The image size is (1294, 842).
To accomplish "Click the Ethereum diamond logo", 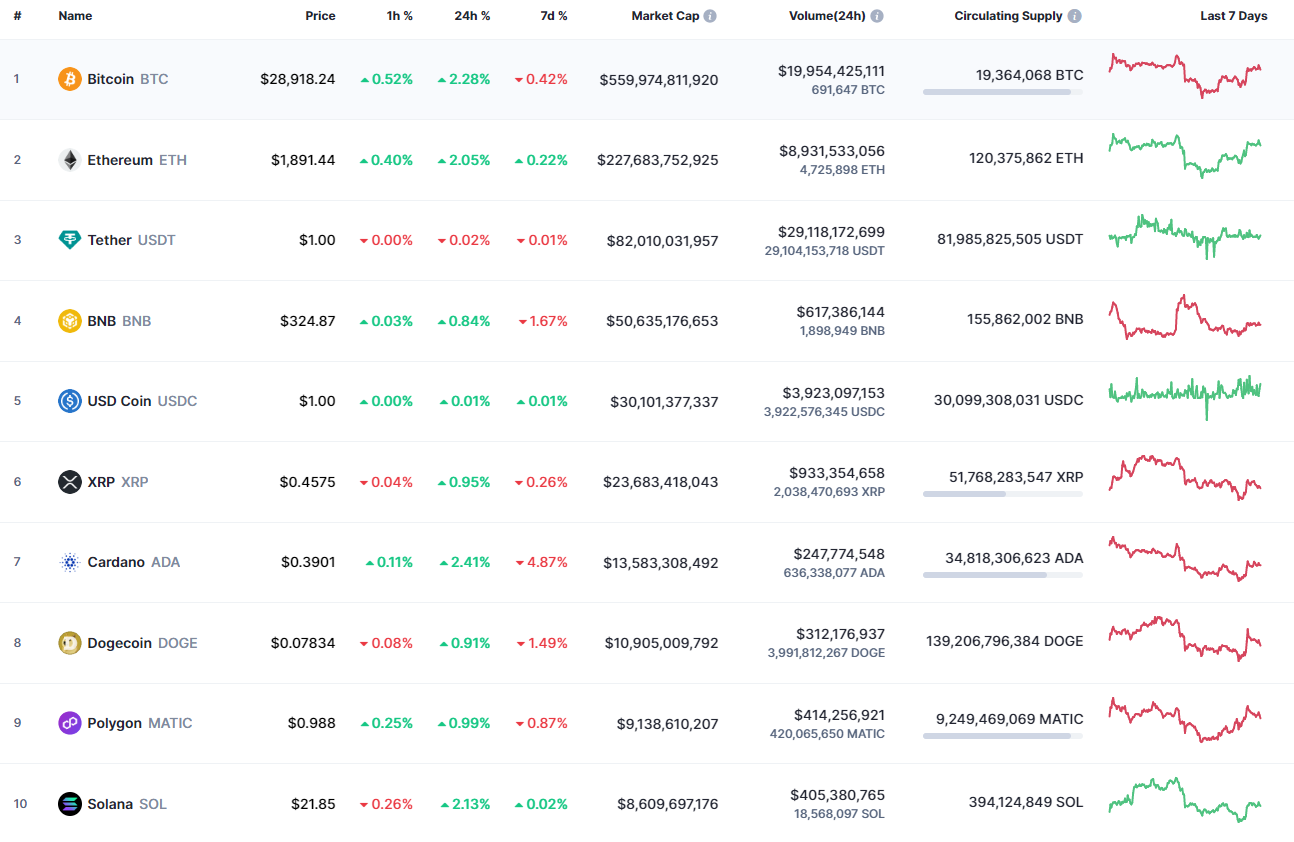I will pyautogui.click(x=68, y=159).
